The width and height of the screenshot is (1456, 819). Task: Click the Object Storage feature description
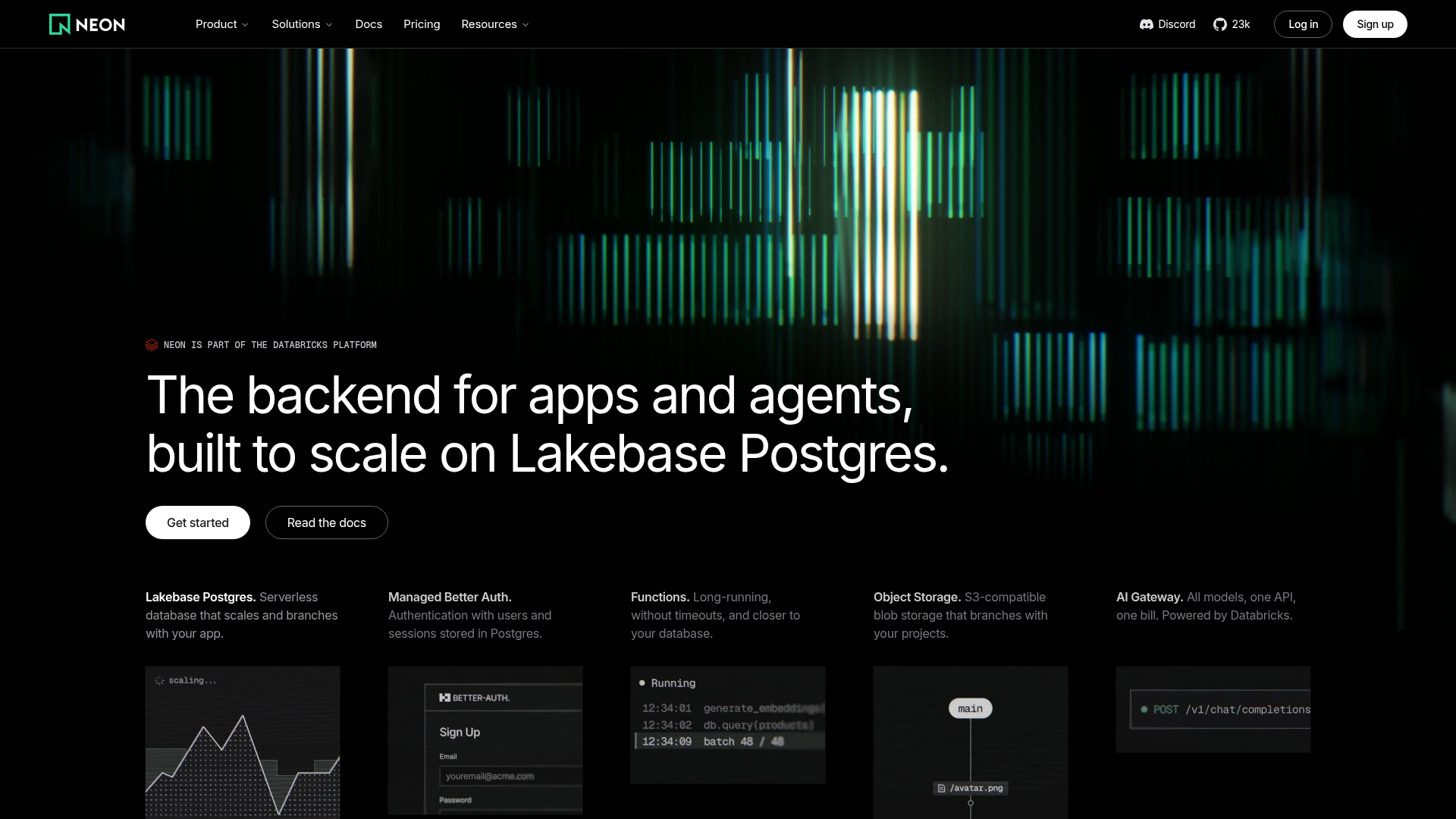pos(961,615)
